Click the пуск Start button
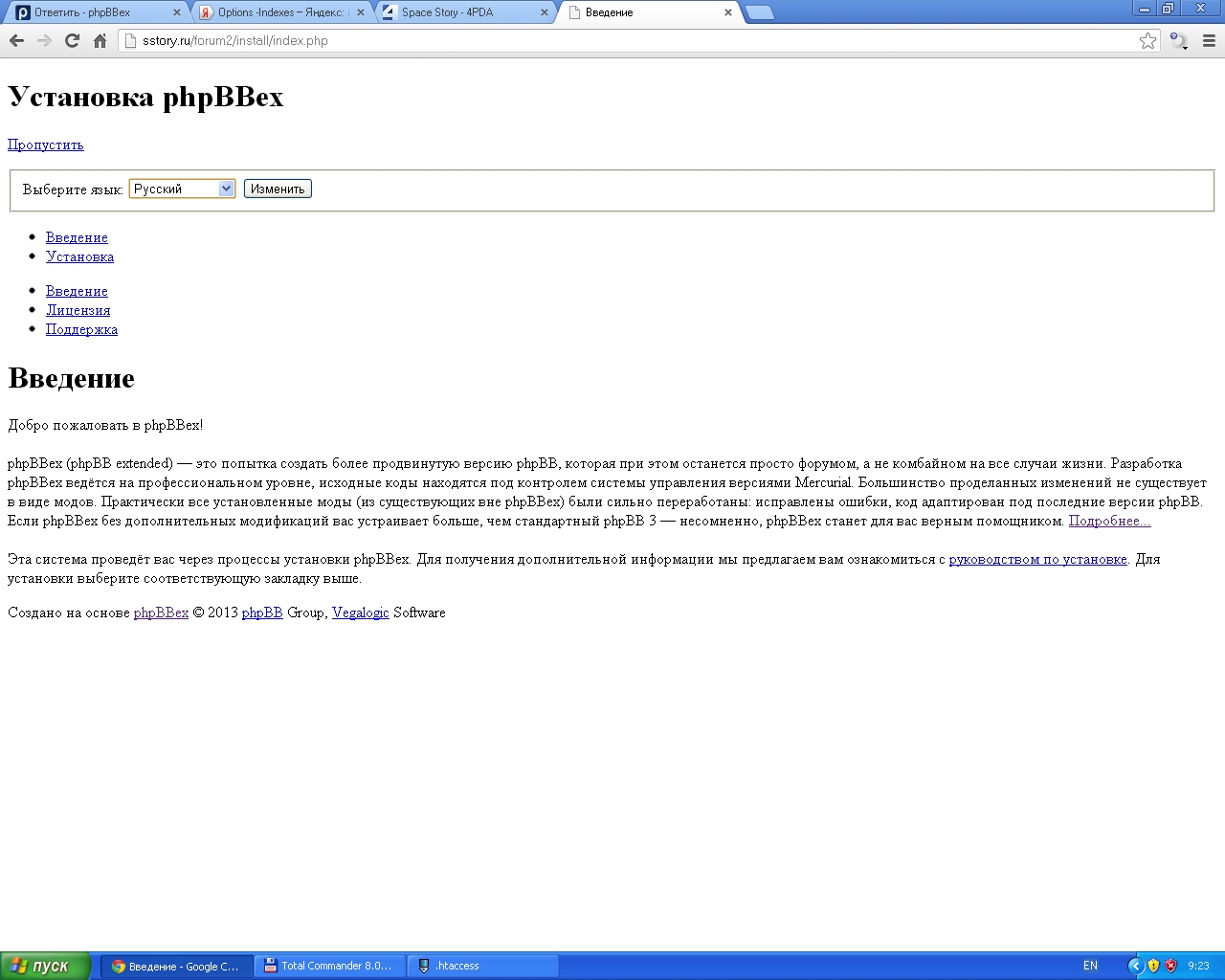Image resolution: width=1225 pixels, height=980 pixels. point(45,966)
